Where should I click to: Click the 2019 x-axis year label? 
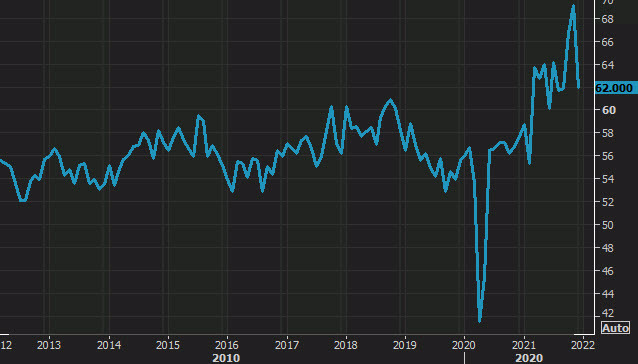pyautogui.click(x=405, y=345)
